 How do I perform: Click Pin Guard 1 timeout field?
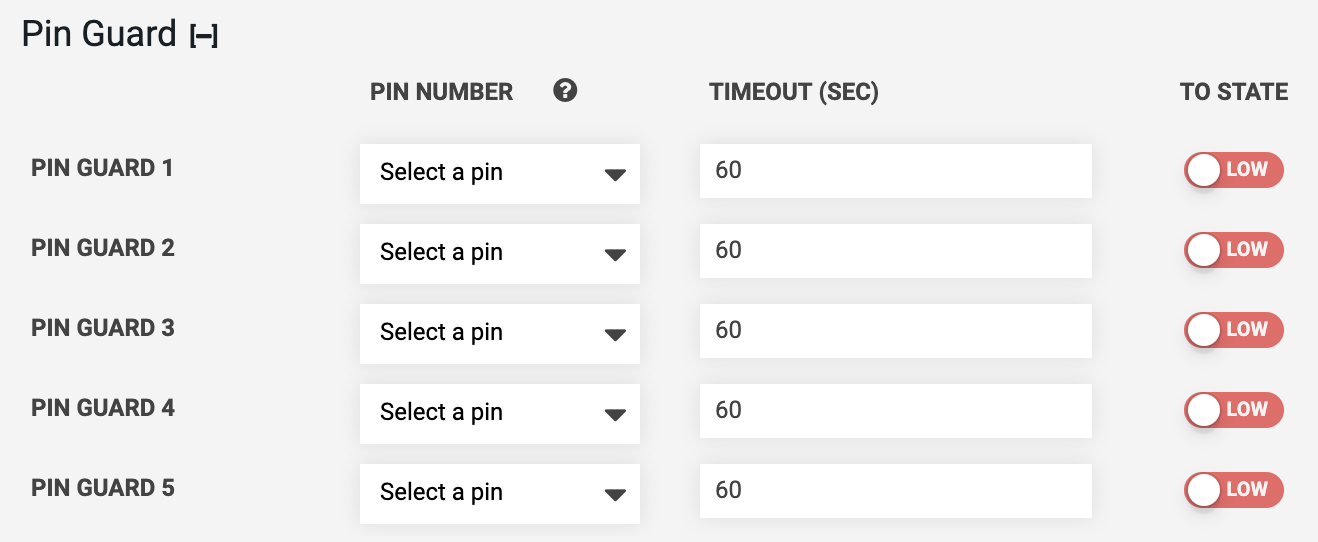coord(896,171)
